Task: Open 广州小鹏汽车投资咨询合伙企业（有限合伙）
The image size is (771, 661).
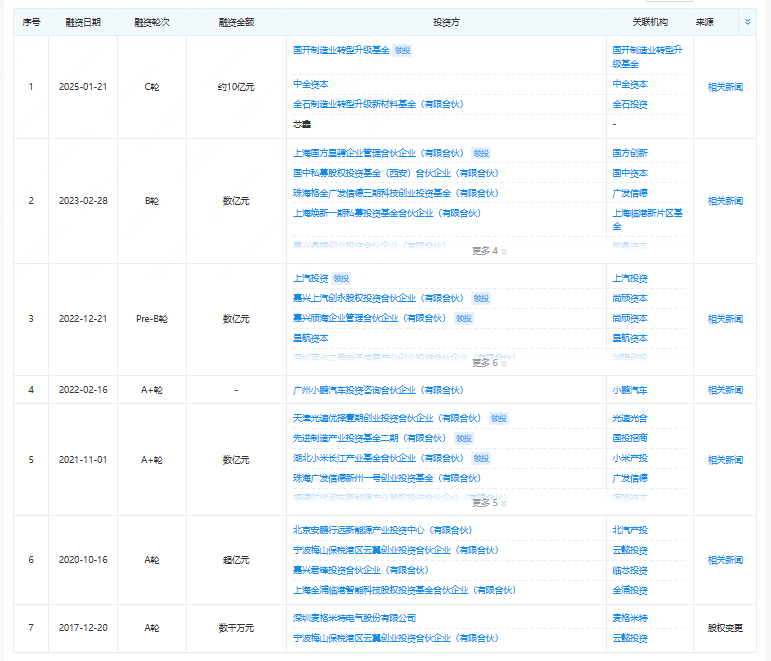Action: [x=378, y=390]
